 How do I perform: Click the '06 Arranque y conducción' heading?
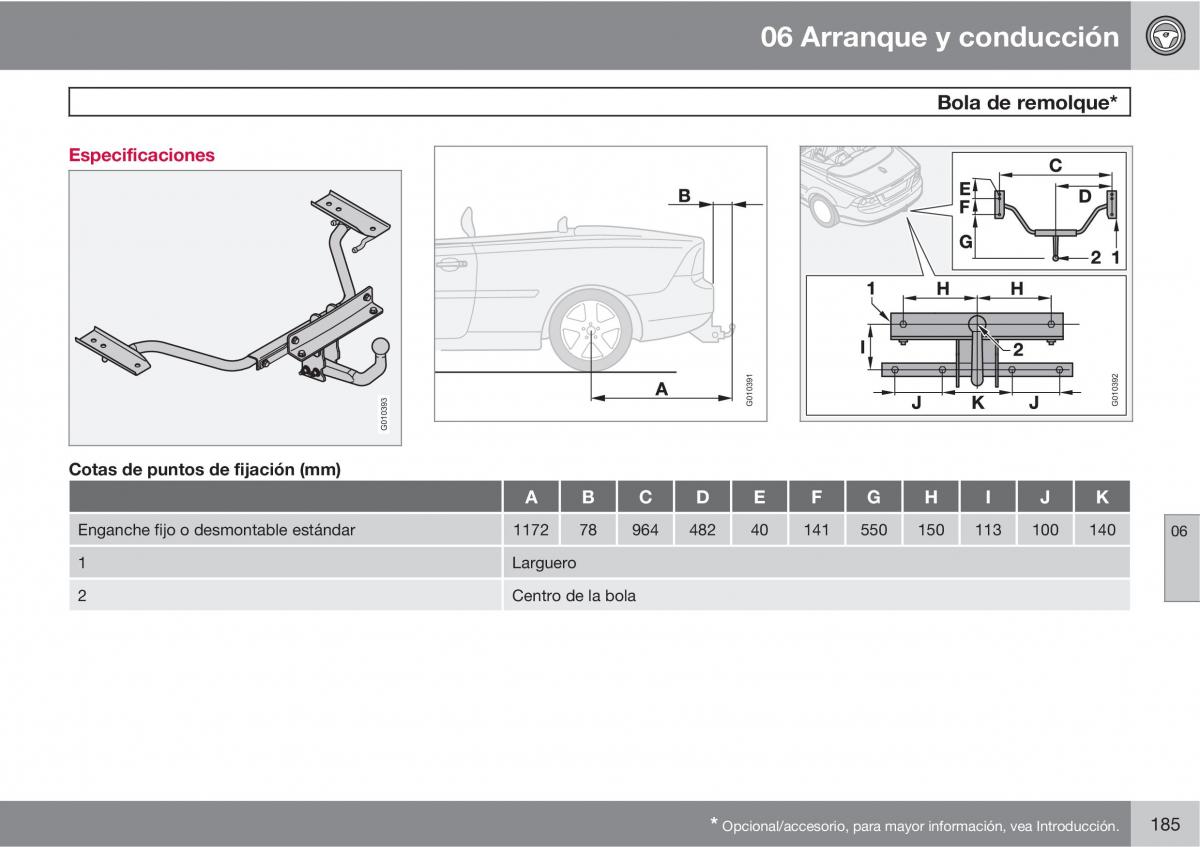pos(939,37)
